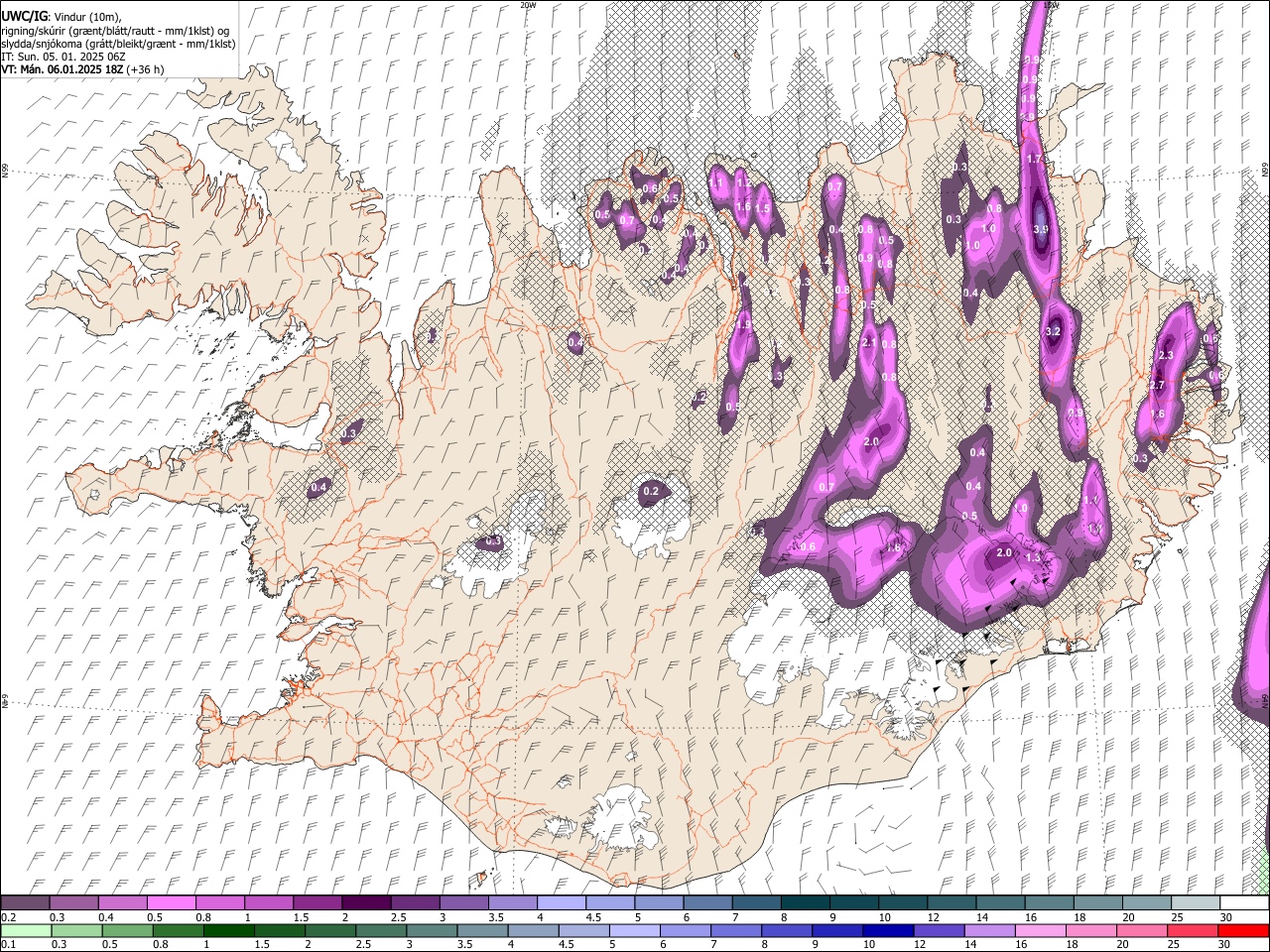Image resolution: width=1270 pixels, height=952 pixels.
Task: Pick the 25 pale grey swatch in upper legend
Action: pyautogui.click(x=1196, y=903)
